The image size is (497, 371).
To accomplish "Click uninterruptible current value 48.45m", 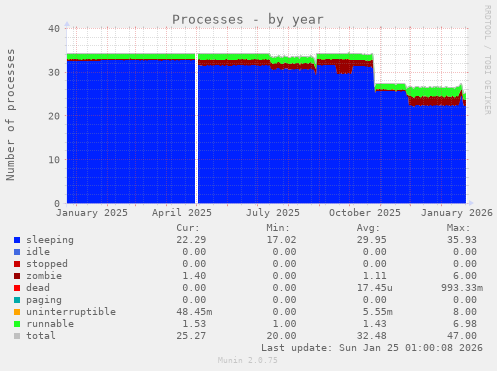I will tap(194, 312).
